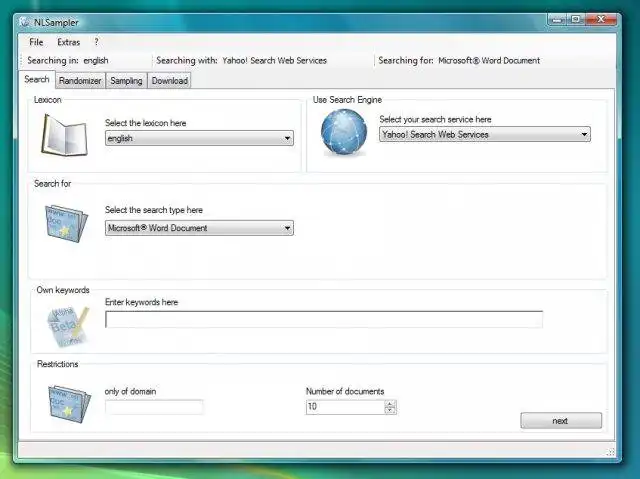
Task: Expand the lexicon dropdown showing english
Action: click(x=199, y=138)
